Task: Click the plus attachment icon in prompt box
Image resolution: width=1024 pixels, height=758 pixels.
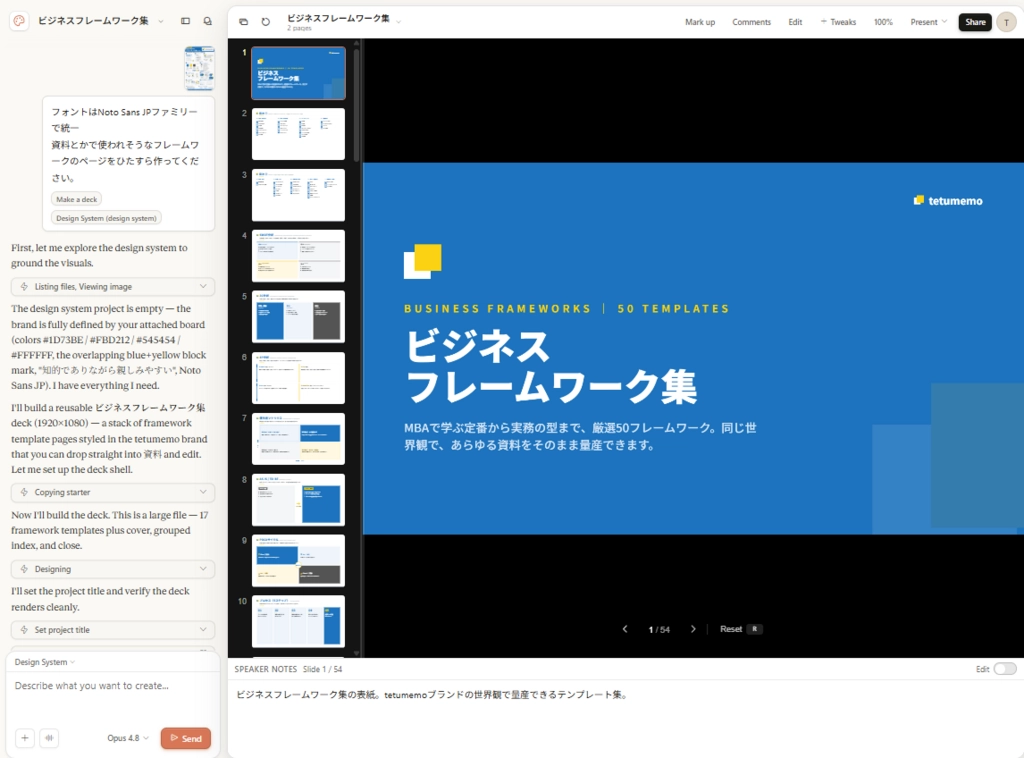Action: (x=25, y=738)
